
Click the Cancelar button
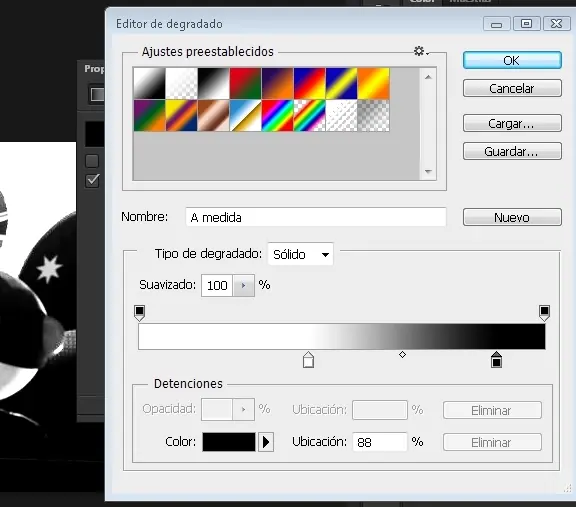(x=512, y=88)
